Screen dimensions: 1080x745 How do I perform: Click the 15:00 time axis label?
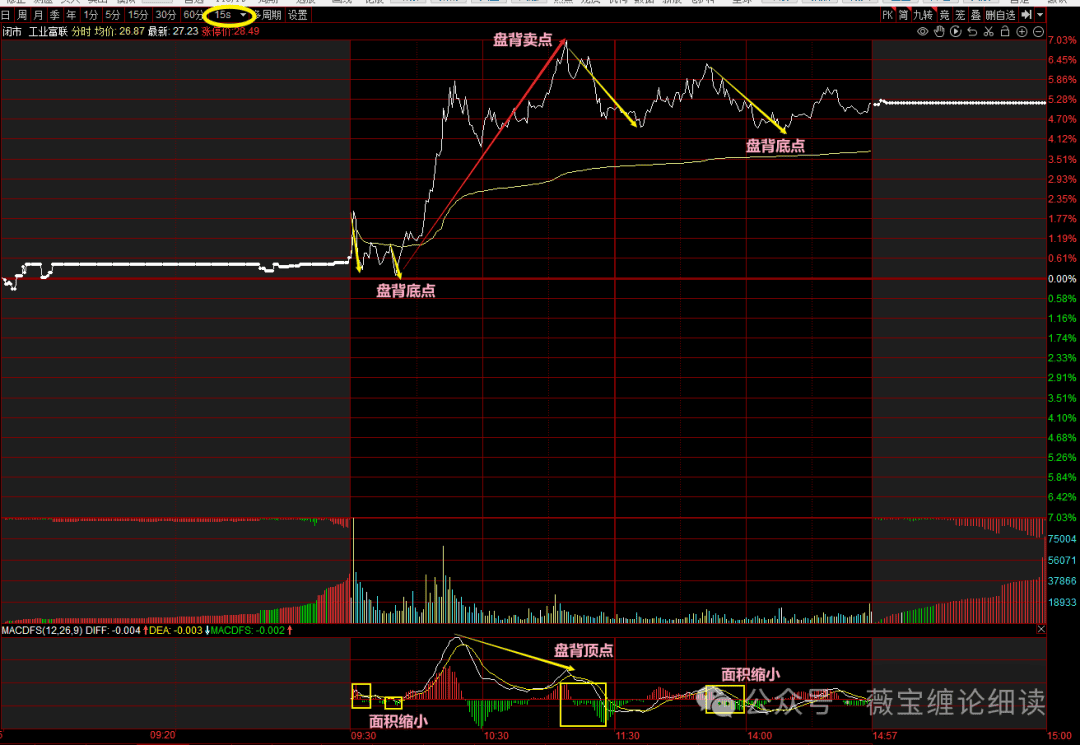click(x=1060, y=735)
